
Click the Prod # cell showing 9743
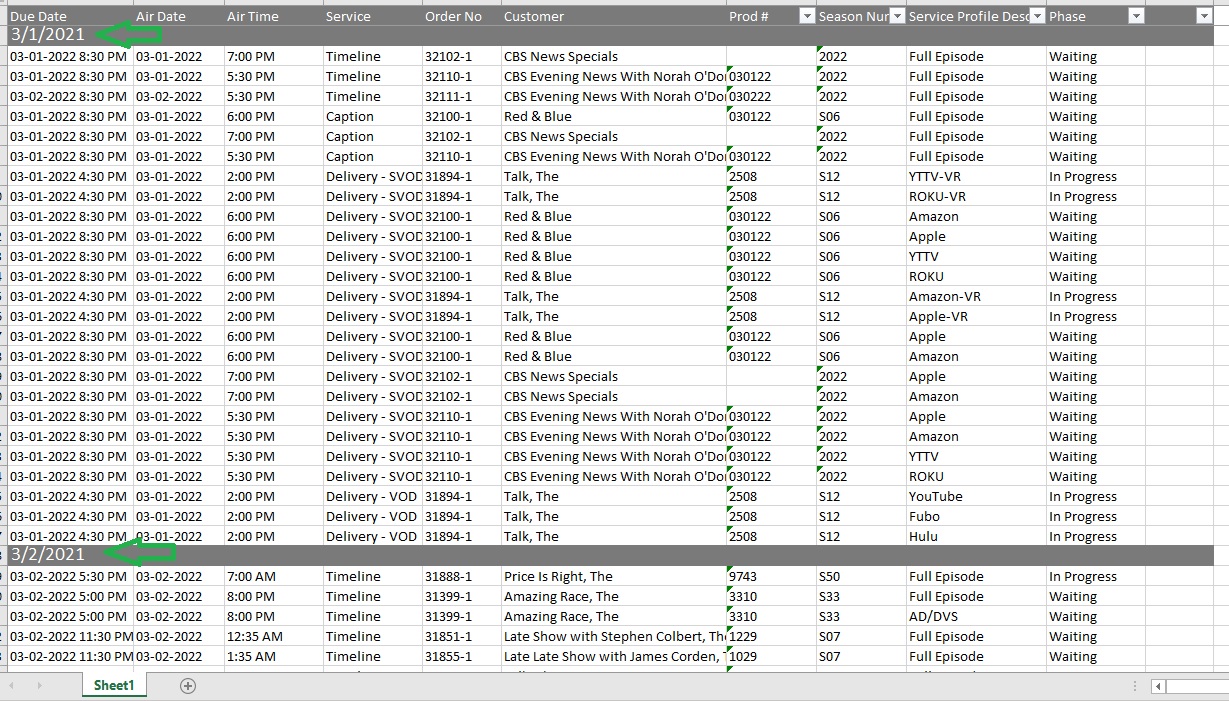coord(771,576)
